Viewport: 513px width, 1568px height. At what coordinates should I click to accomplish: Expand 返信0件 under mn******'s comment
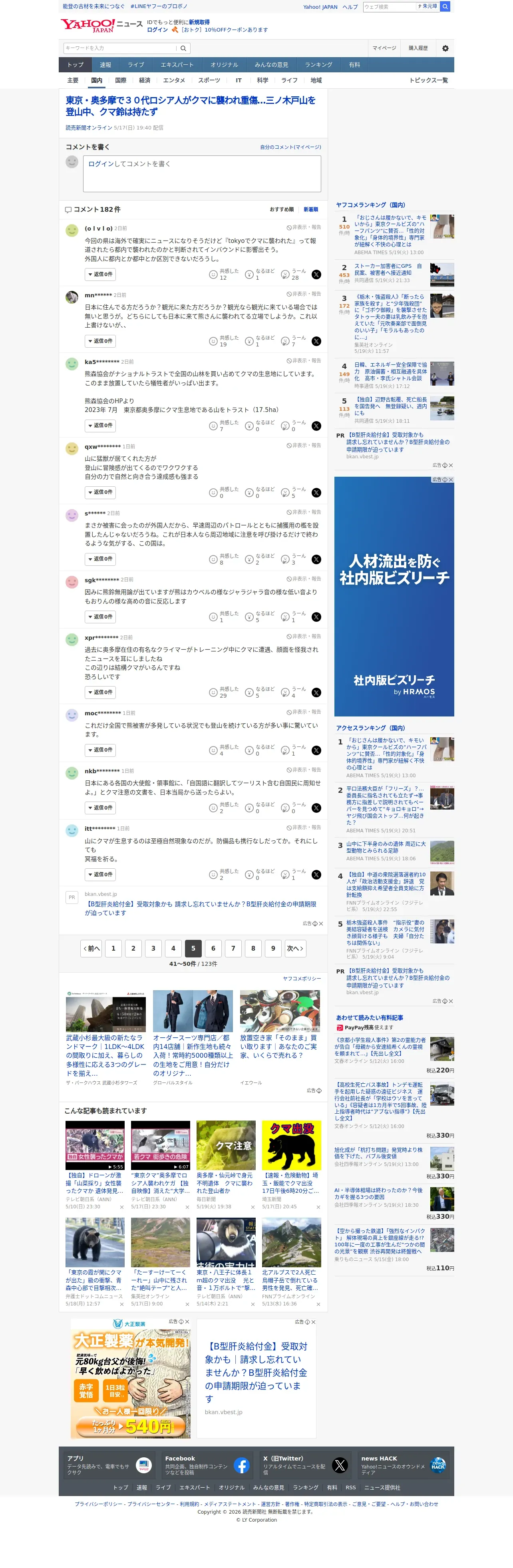(100, 342)
